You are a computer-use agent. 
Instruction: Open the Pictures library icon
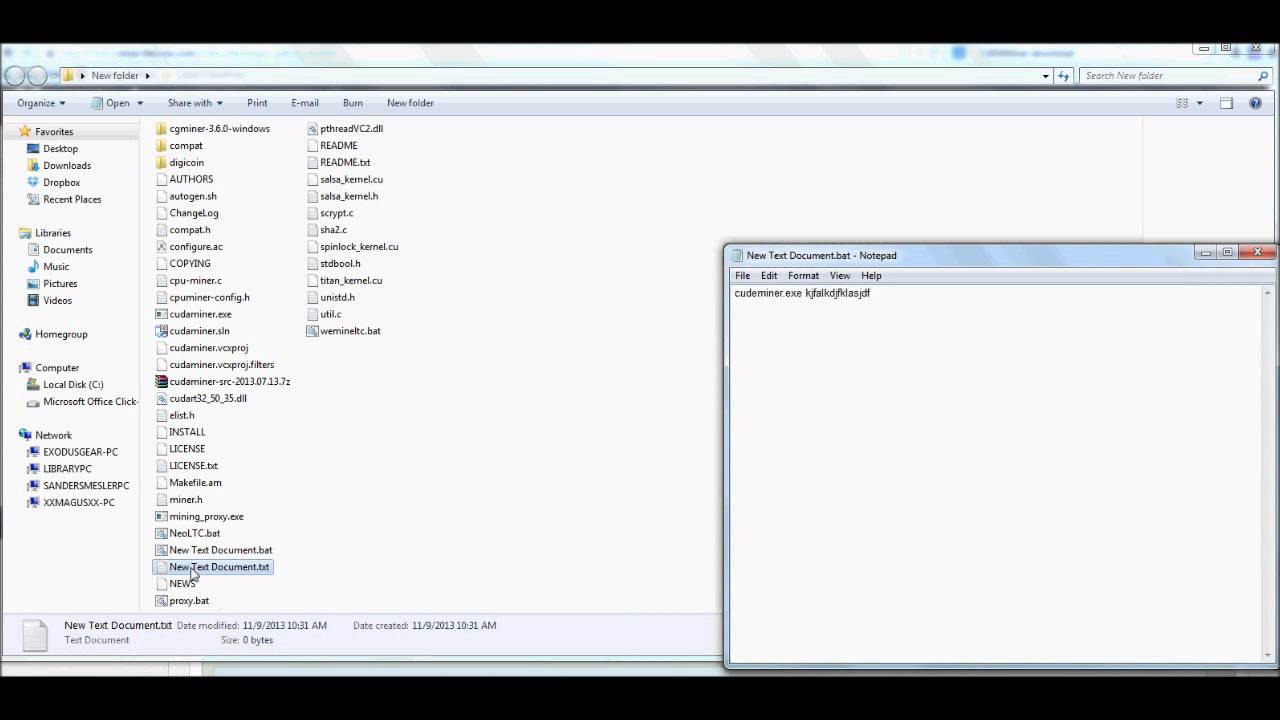tap(33, 284)
